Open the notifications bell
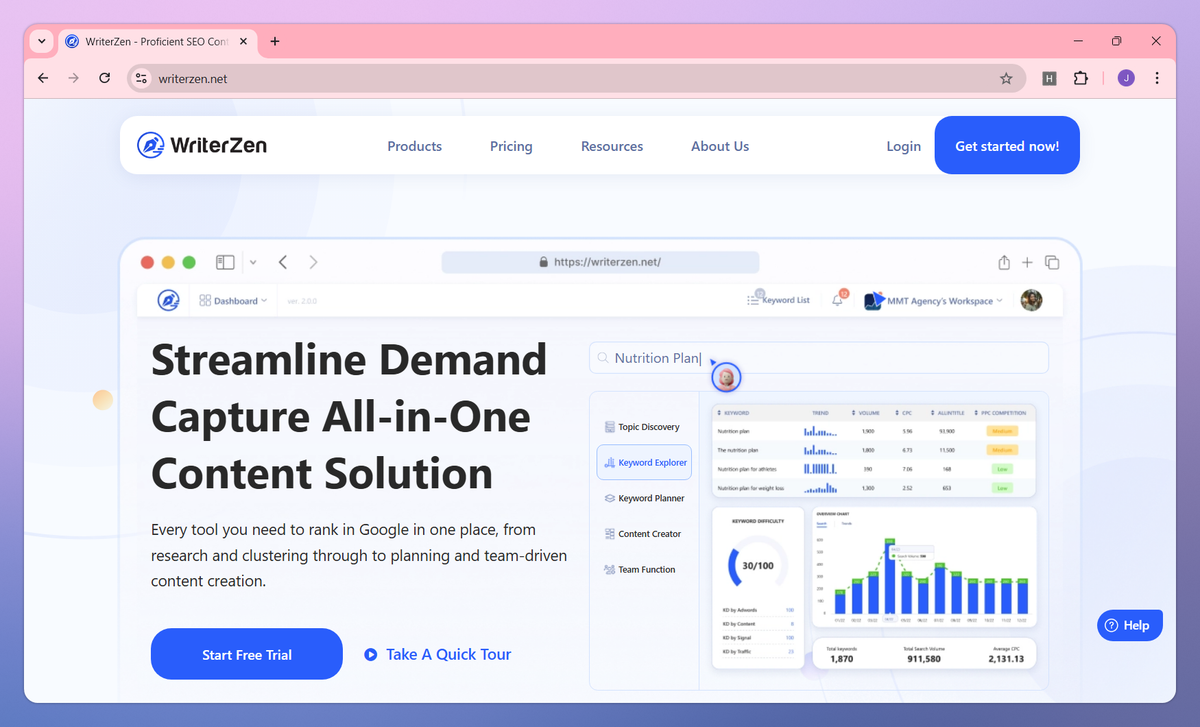Screen dimensions: 1200x727 point(838,299)
